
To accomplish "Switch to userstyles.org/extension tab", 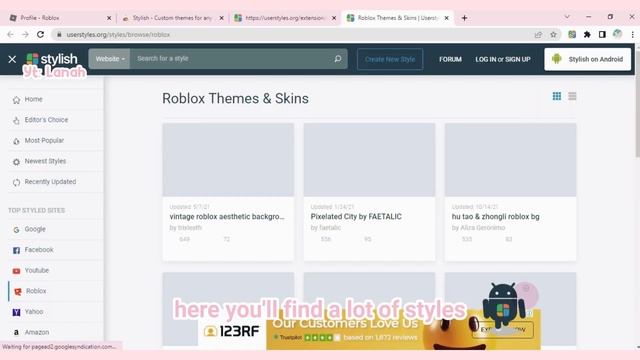I will click(284, 18).
